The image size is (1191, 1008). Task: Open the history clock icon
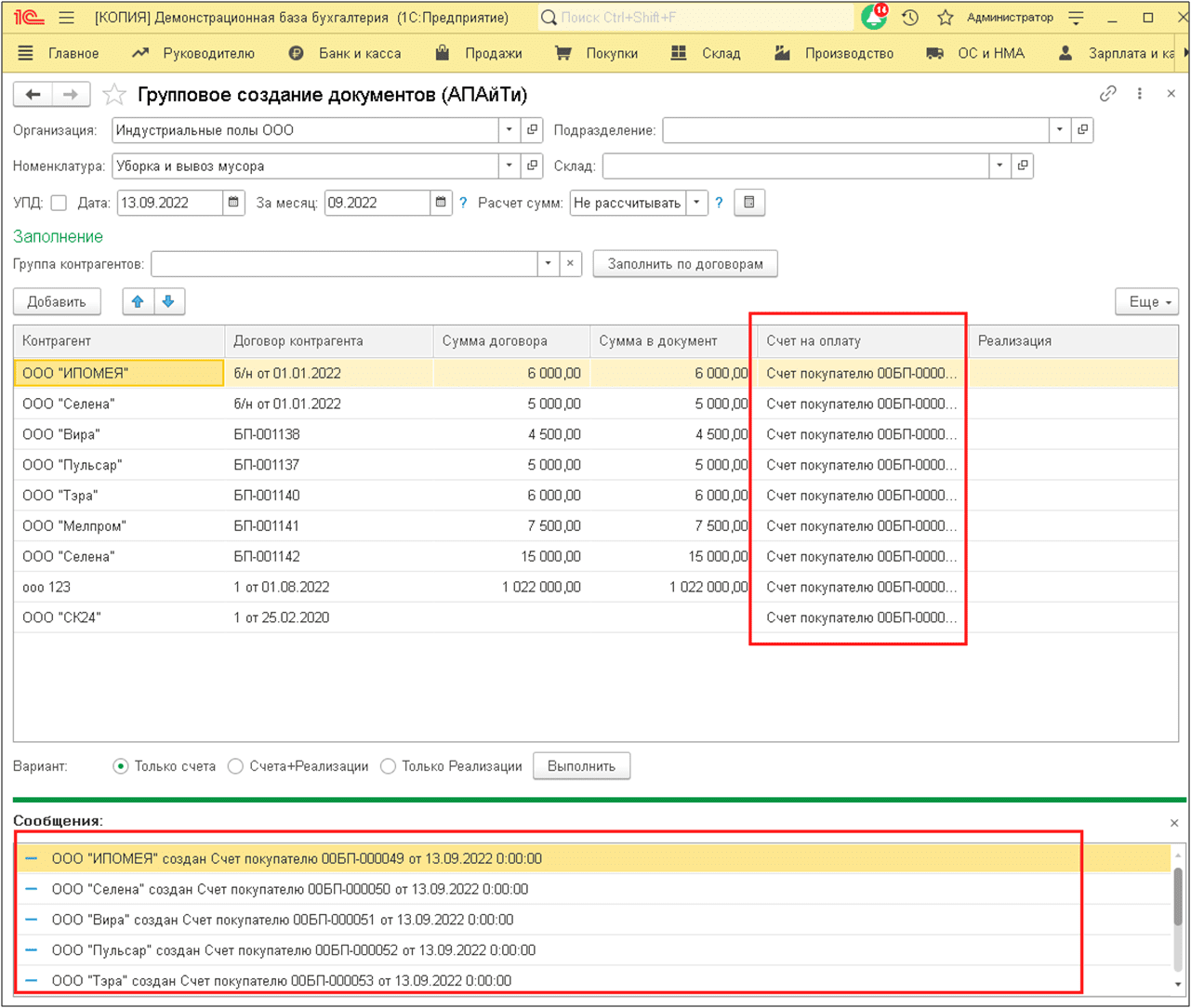910,18
